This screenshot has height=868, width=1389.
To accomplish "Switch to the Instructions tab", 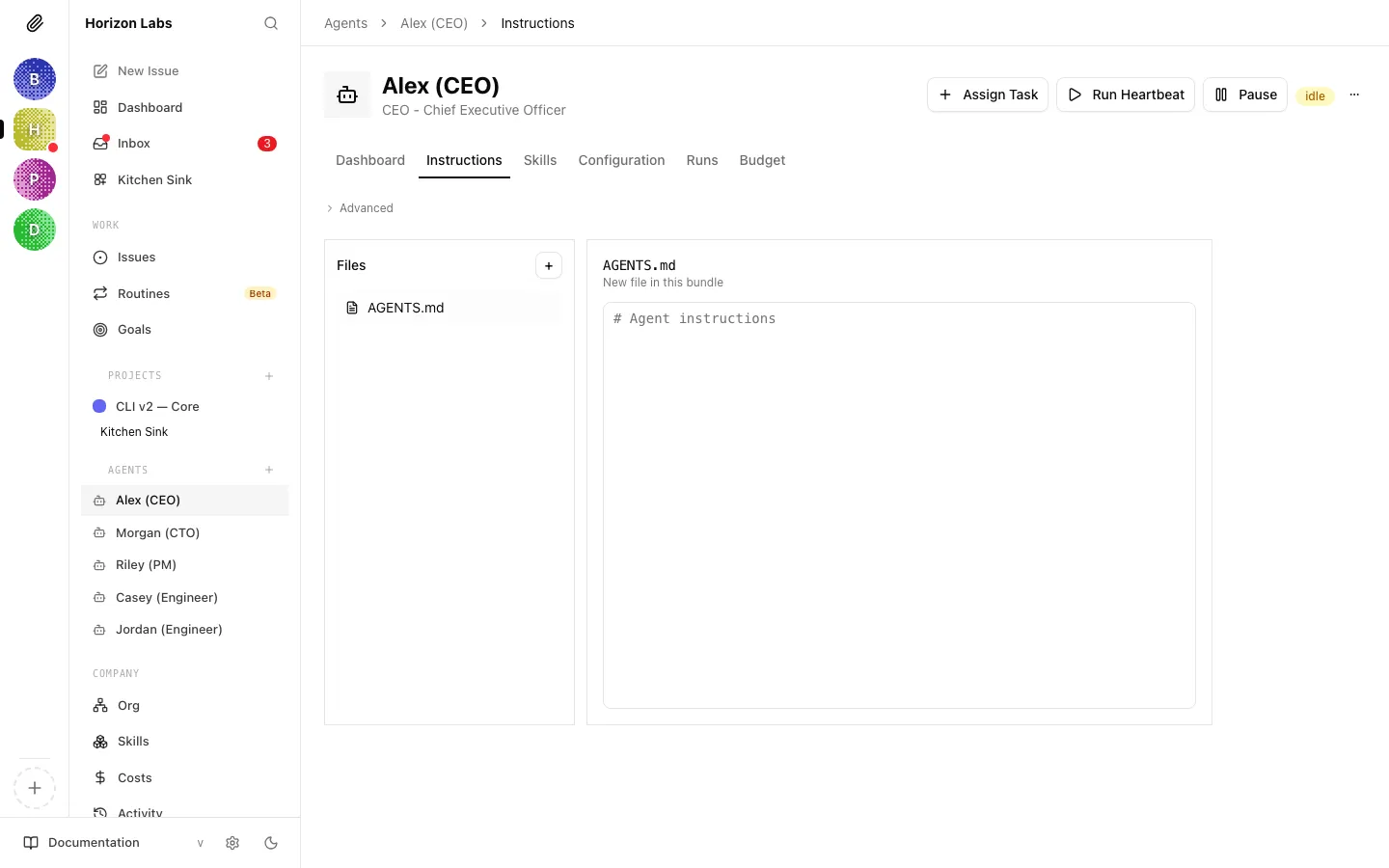I will 464,160.
